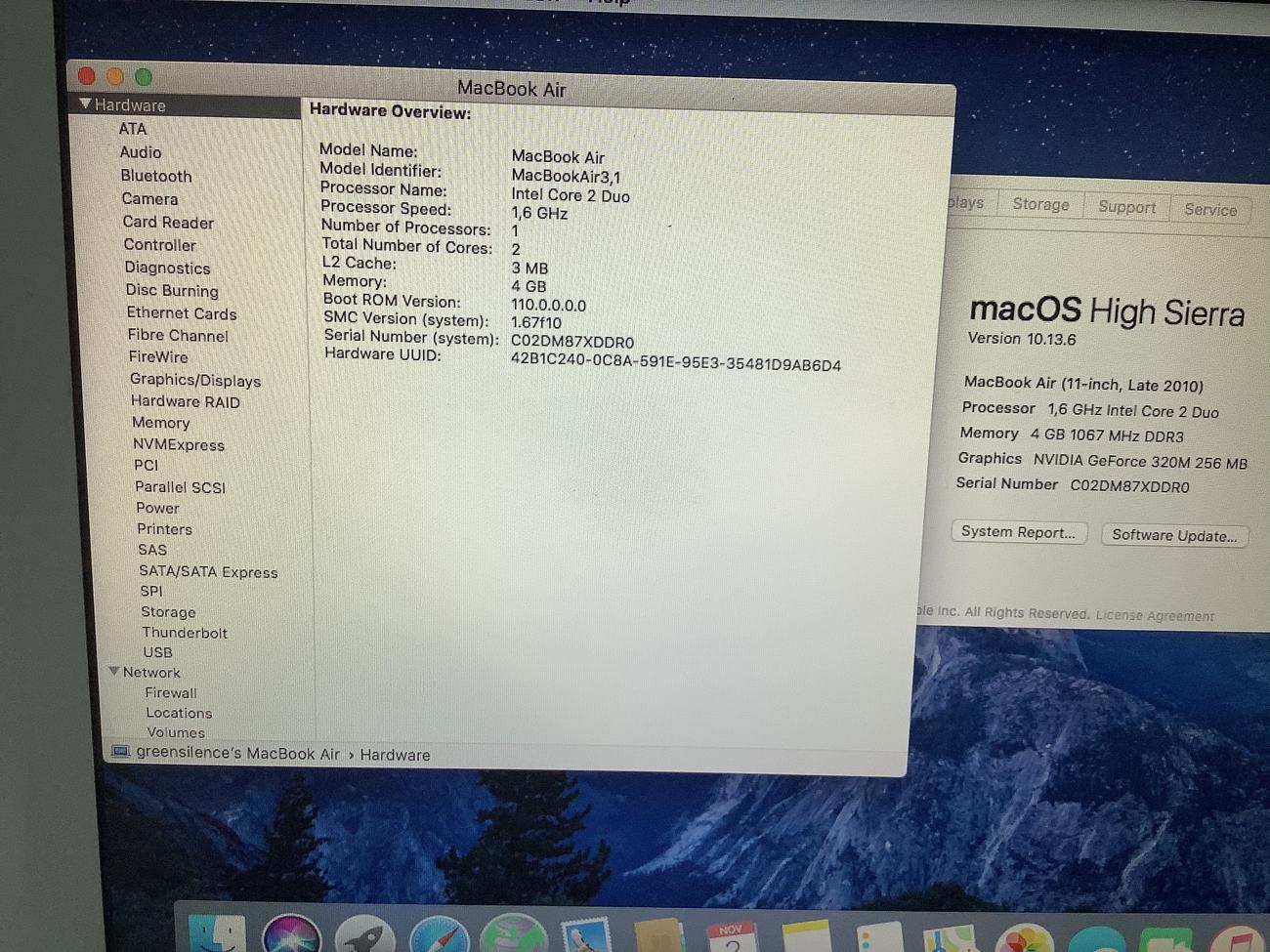Switch to the Service tab

point(1209,209)
